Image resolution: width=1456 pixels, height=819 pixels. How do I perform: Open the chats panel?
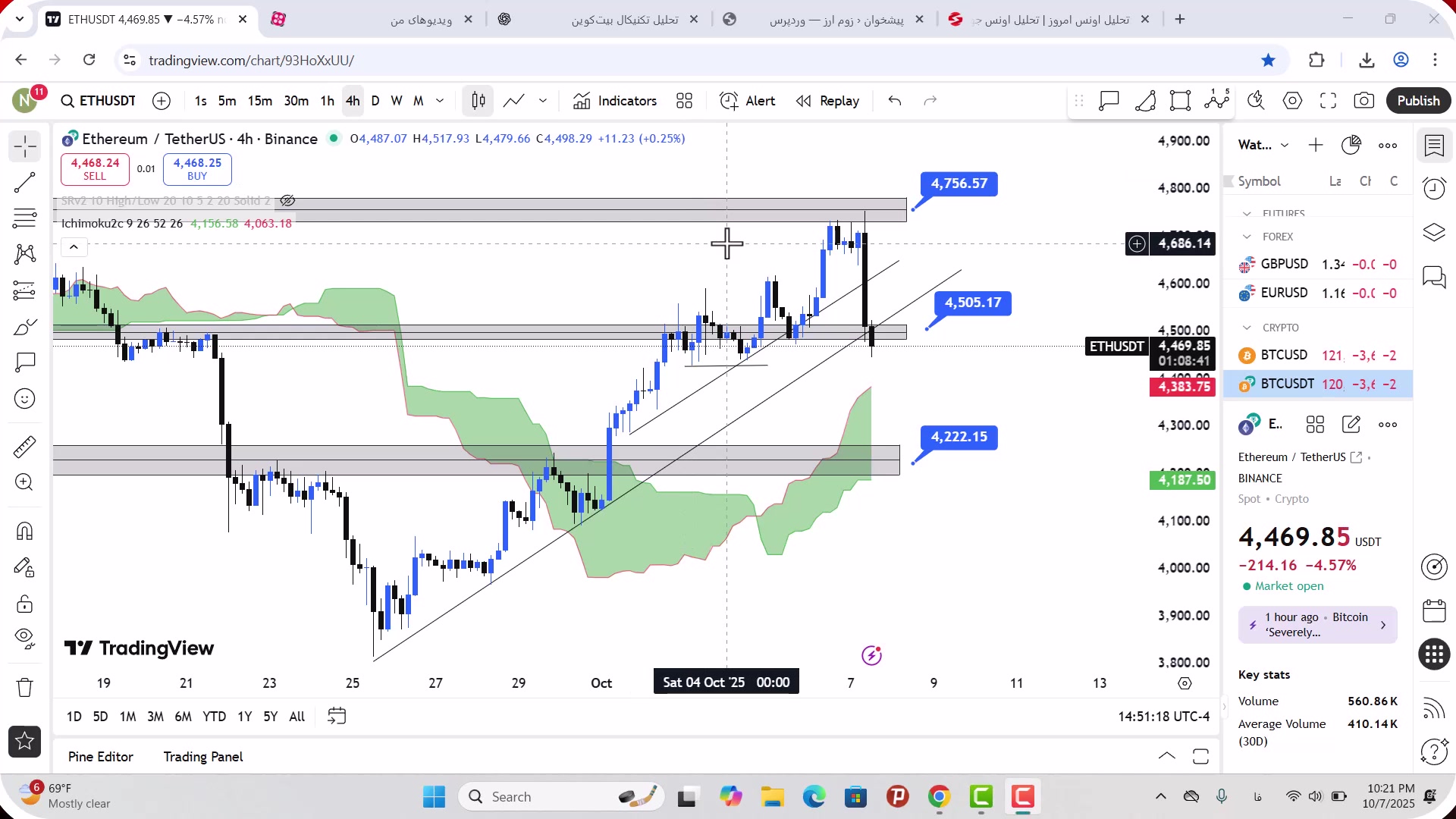tap(1434, 278)
